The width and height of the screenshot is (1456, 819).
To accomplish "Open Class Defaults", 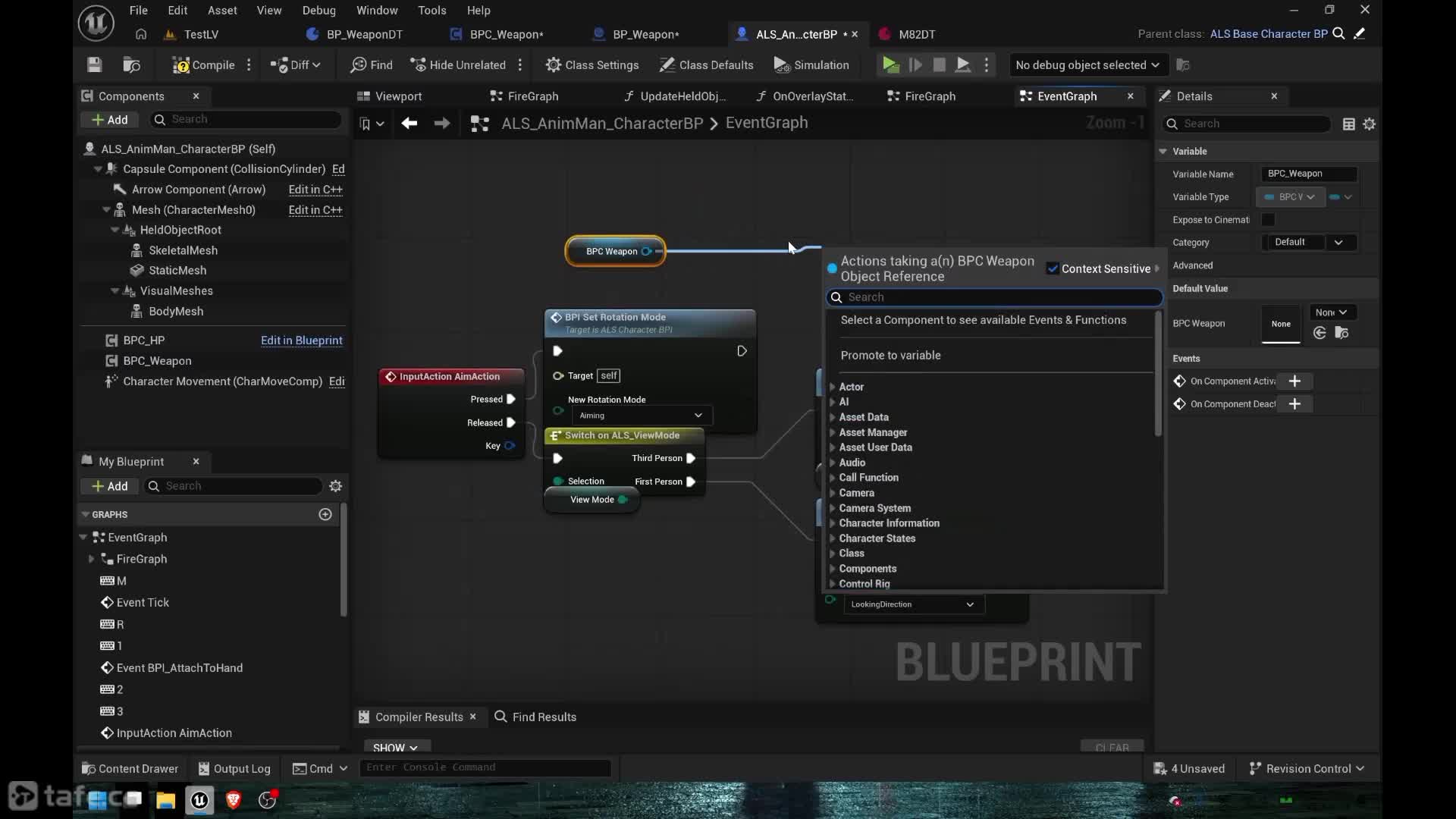I will (706, 65).
